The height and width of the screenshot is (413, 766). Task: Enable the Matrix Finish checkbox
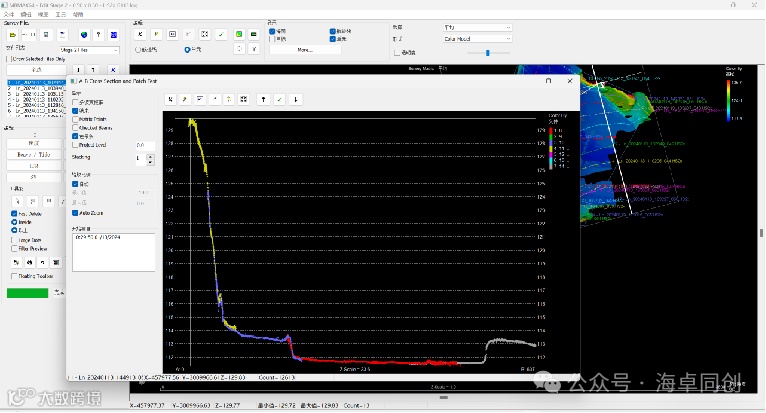click(x=76, y=119)
